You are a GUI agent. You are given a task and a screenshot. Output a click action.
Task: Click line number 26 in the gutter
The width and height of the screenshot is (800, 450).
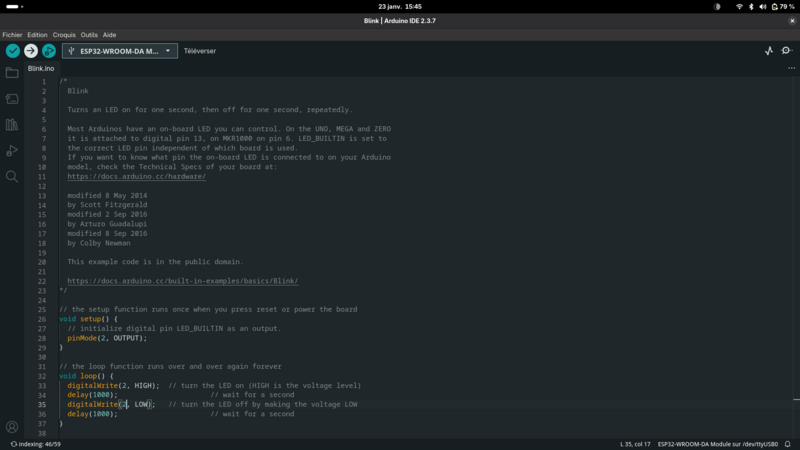click(x=42, y=319)
